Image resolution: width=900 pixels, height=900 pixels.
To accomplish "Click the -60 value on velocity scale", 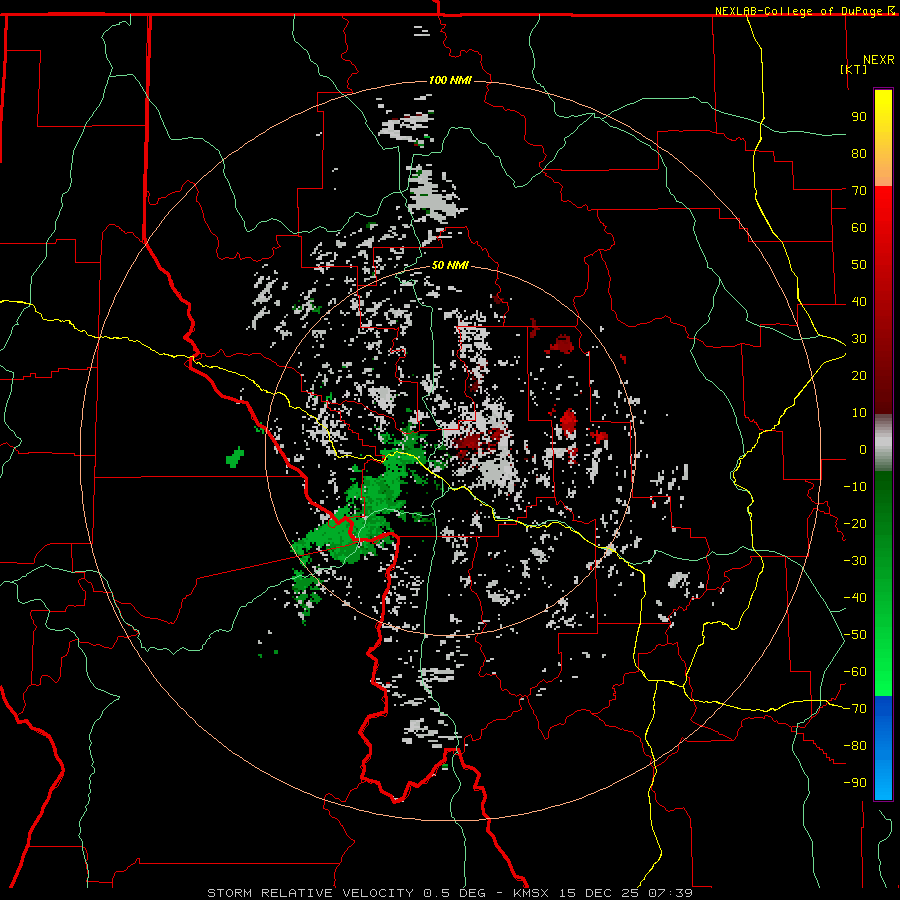I will tap(855, 672).
